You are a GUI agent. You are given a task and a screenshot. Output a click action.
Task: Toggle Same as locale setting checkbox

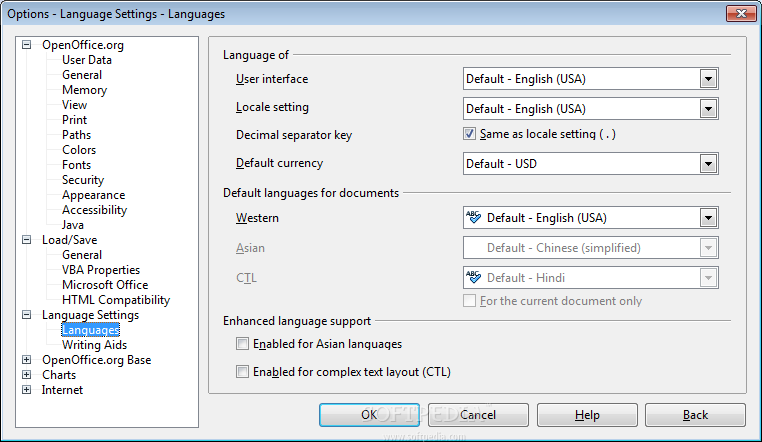point(469,134)
